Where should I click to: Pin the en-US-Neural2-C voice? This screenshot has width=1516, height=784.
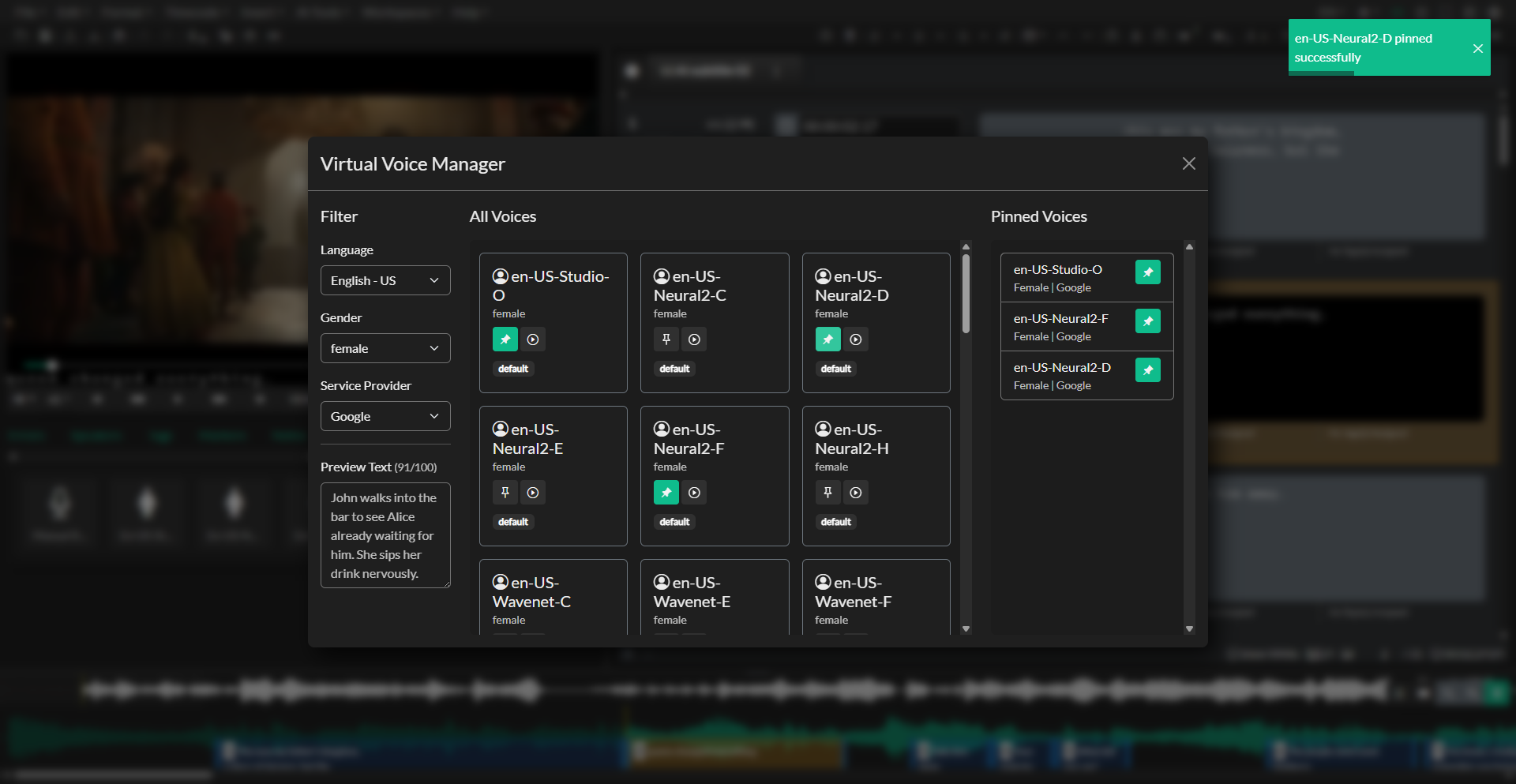(x=666, y=339)
